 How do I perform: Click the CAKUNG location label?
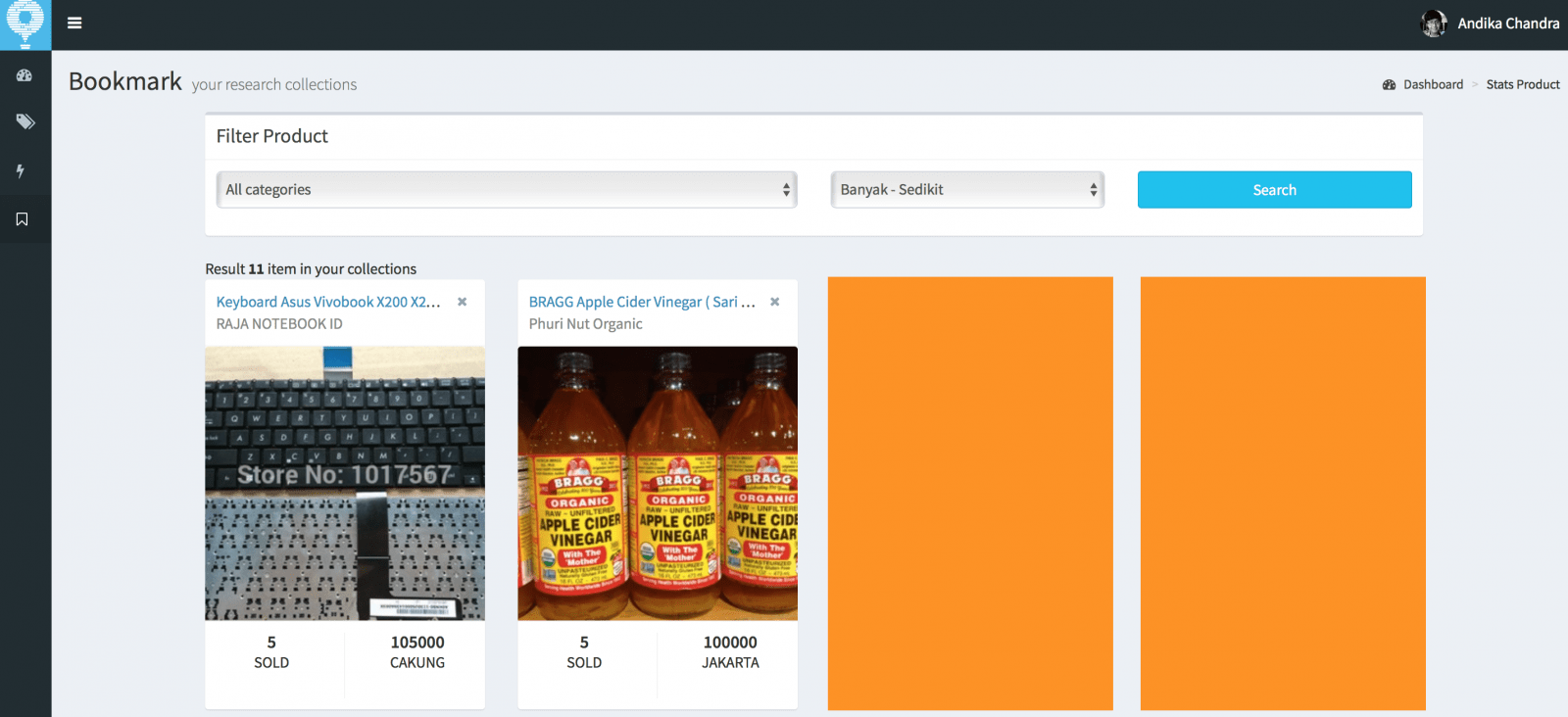pos(417,663)
